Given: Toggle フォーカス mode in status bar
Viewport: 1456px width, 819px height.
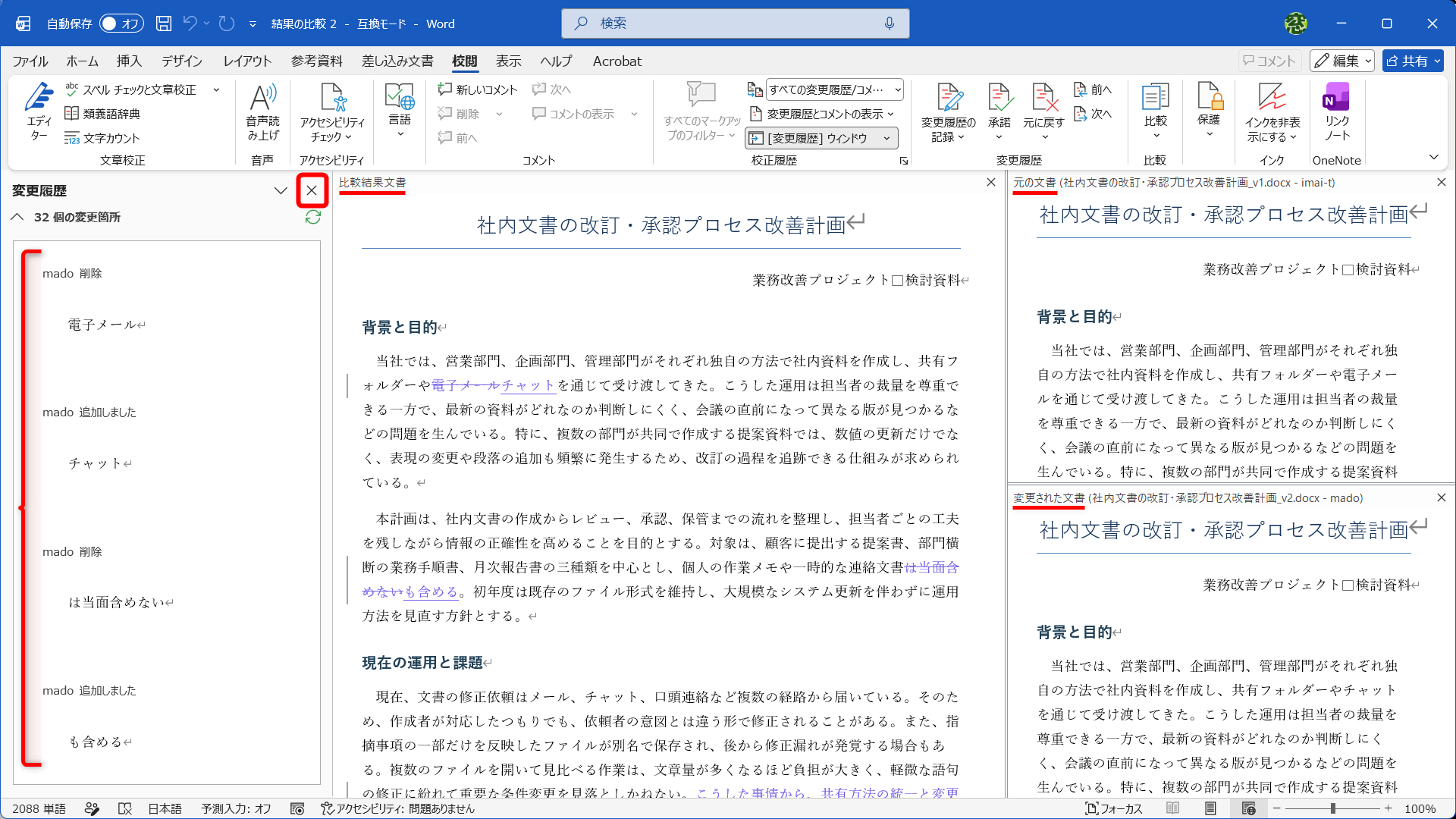Looking at the screenshot, I should [1113, 808].
